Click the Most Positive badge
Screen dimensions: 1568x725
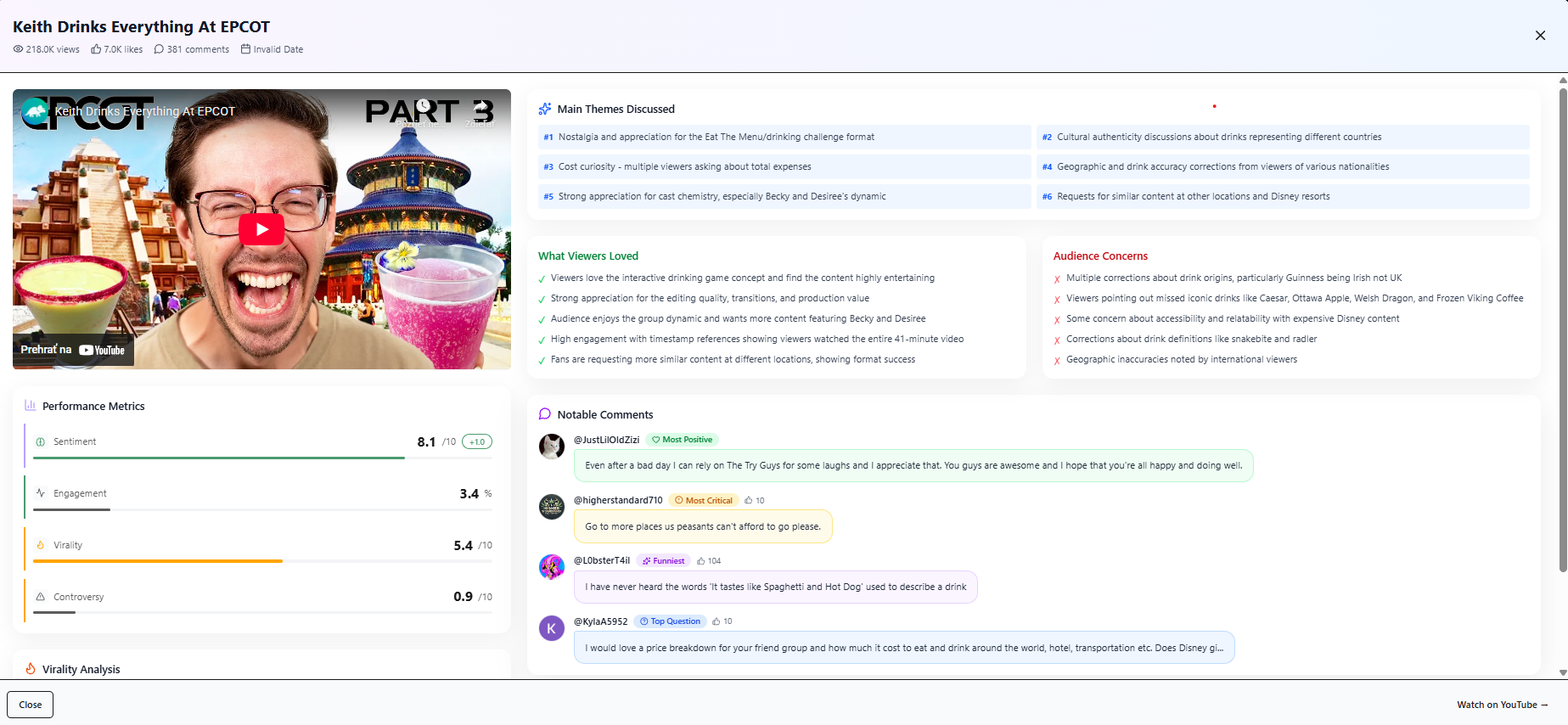pyautogui.click(x=682, y=440)
